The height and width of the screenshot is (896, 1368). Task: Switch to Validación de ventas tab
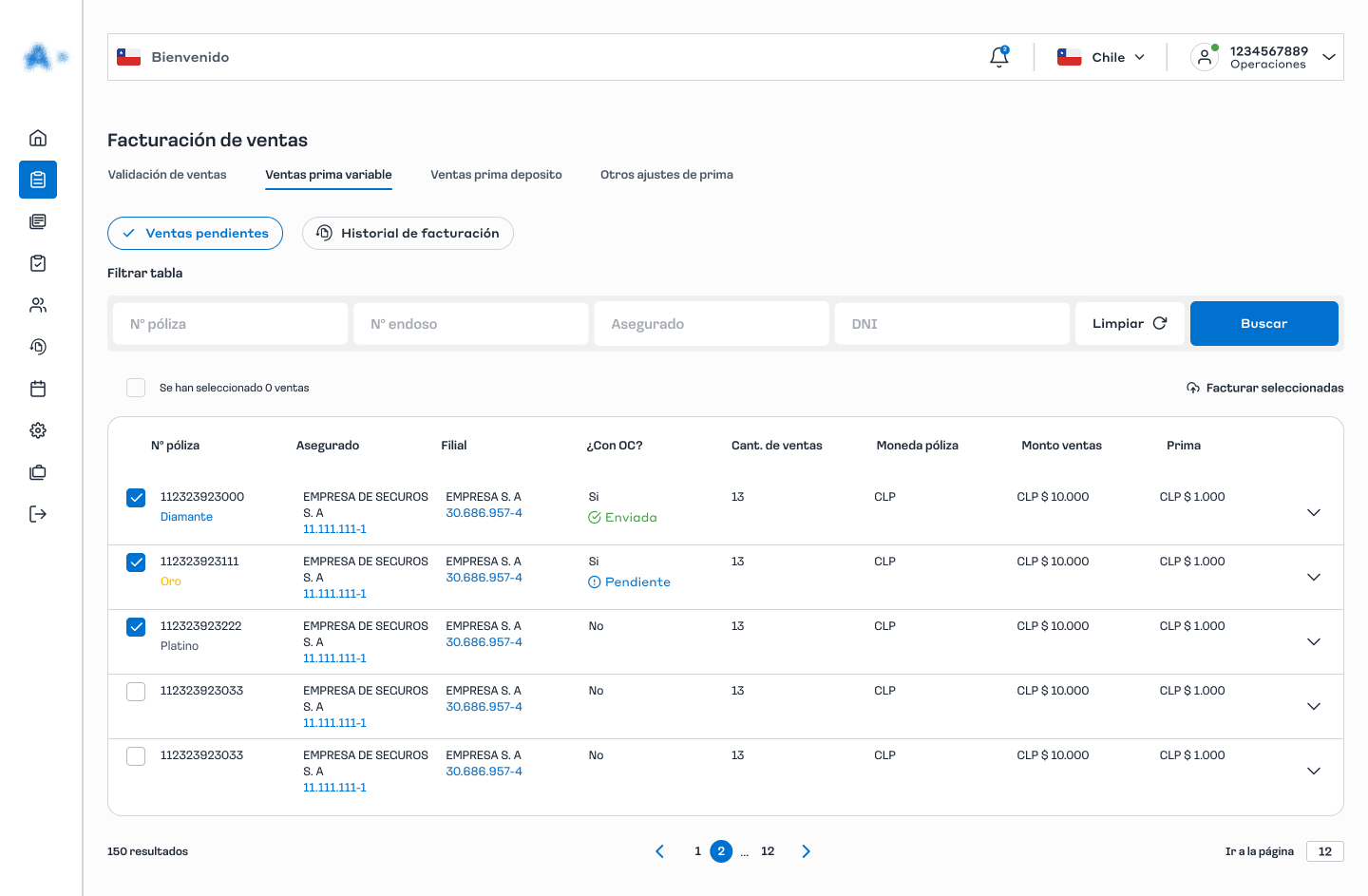(x=167, y=175)
